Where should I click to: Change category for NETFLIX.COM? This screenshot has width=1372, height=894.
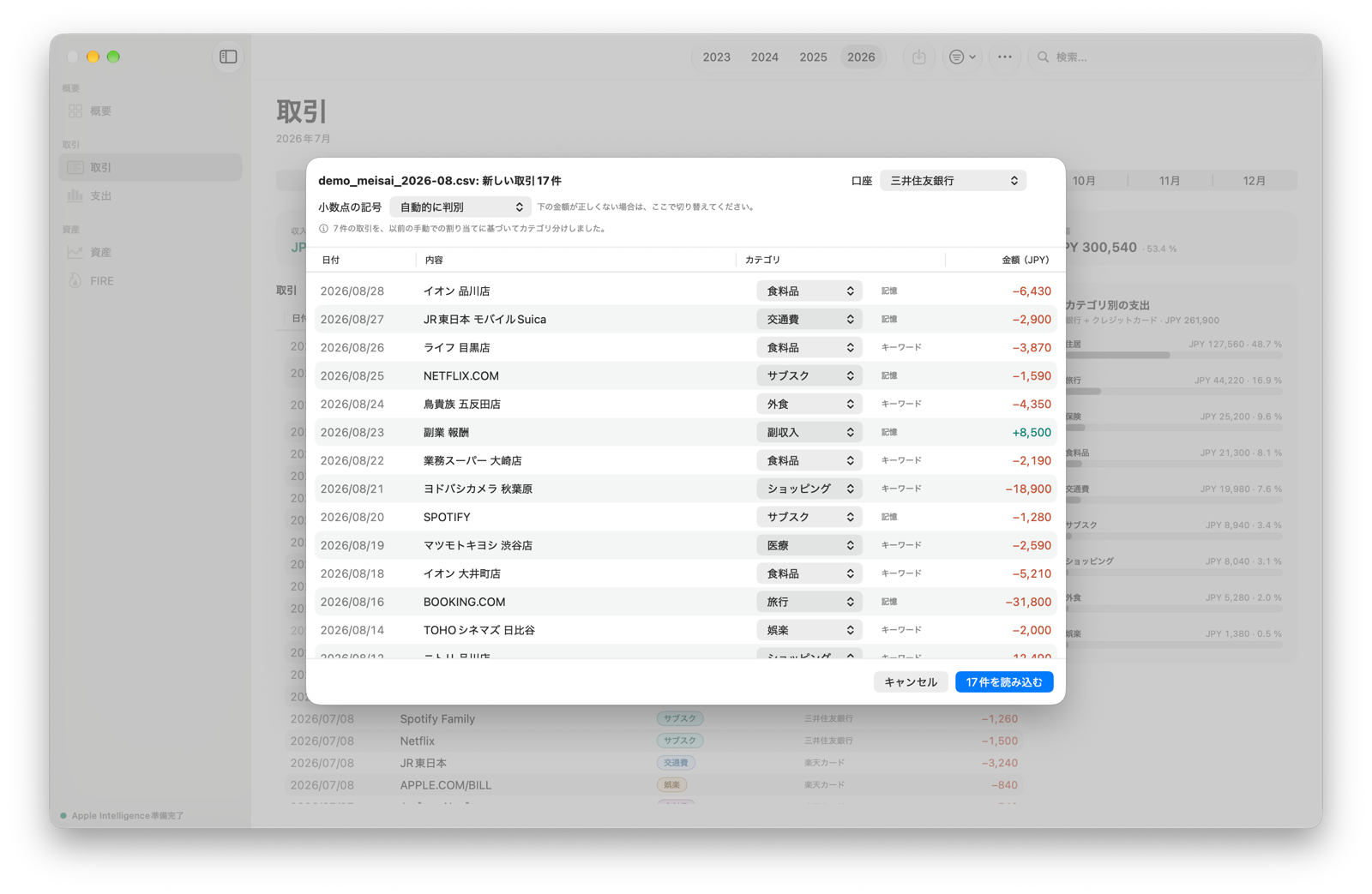coord(809,376)
